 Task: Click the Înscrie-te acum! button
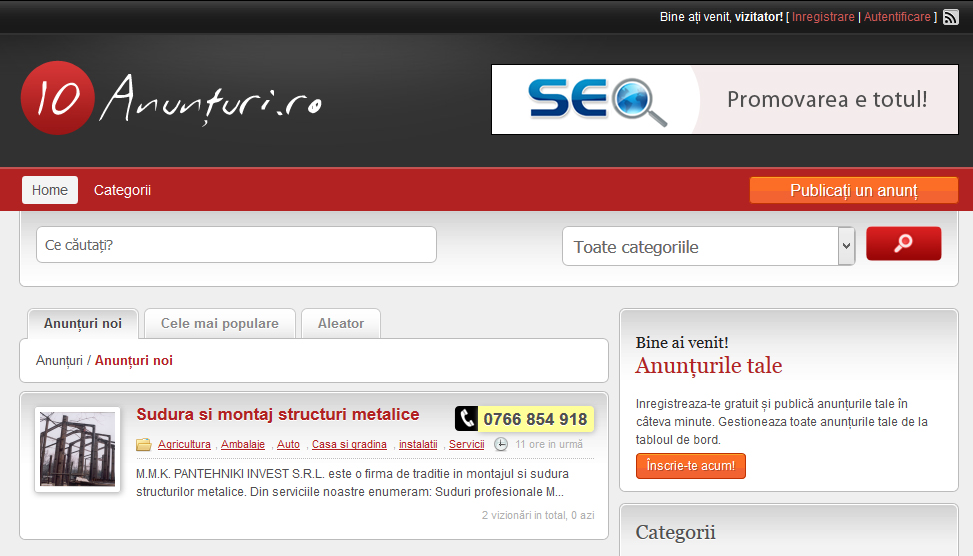pos(691,466)
